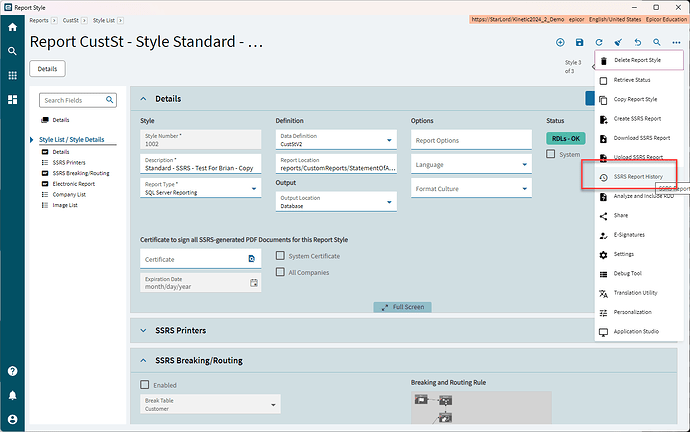Open the Format Culture dropdown
The image size is (690, 432).
click(525, 189)
